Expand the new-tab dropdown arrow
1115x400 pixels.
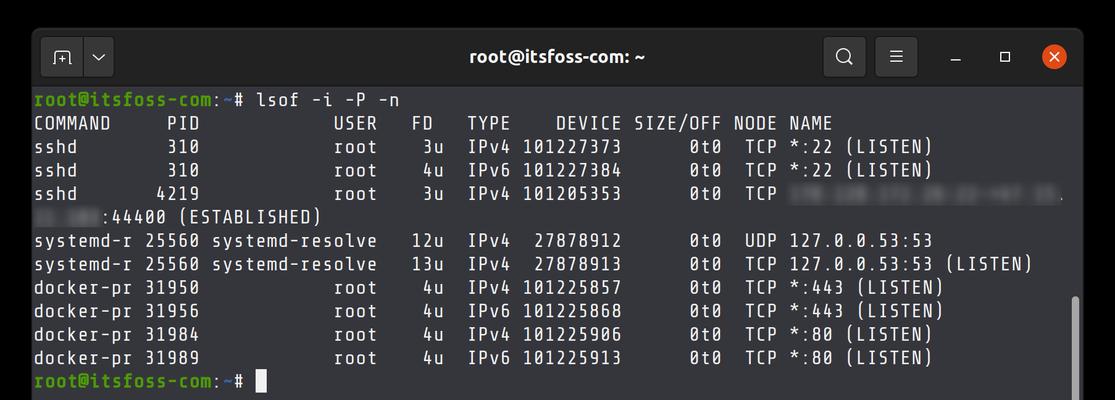98,57
